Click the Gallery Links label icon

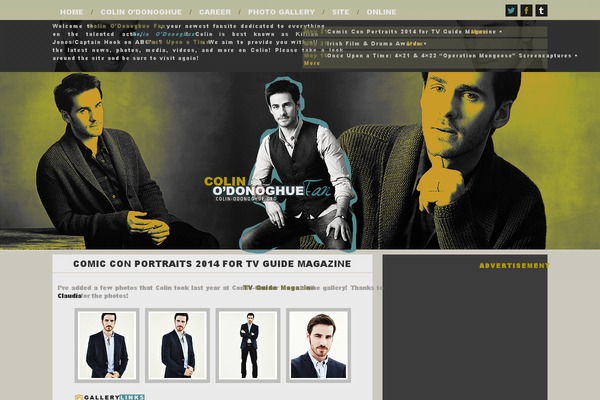pyautogui.click(x=110, y=397)
